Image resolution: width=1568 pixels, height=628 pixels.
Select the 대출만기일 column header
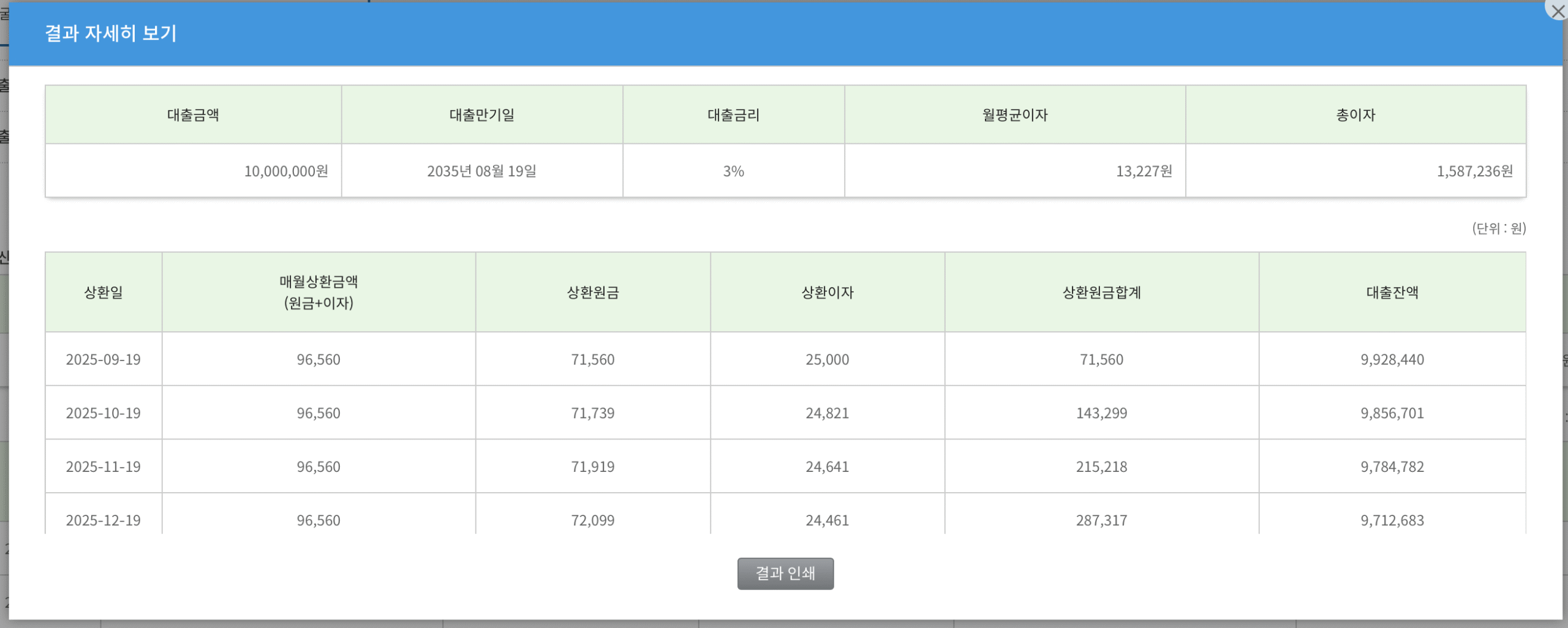(x=481, y=115)
